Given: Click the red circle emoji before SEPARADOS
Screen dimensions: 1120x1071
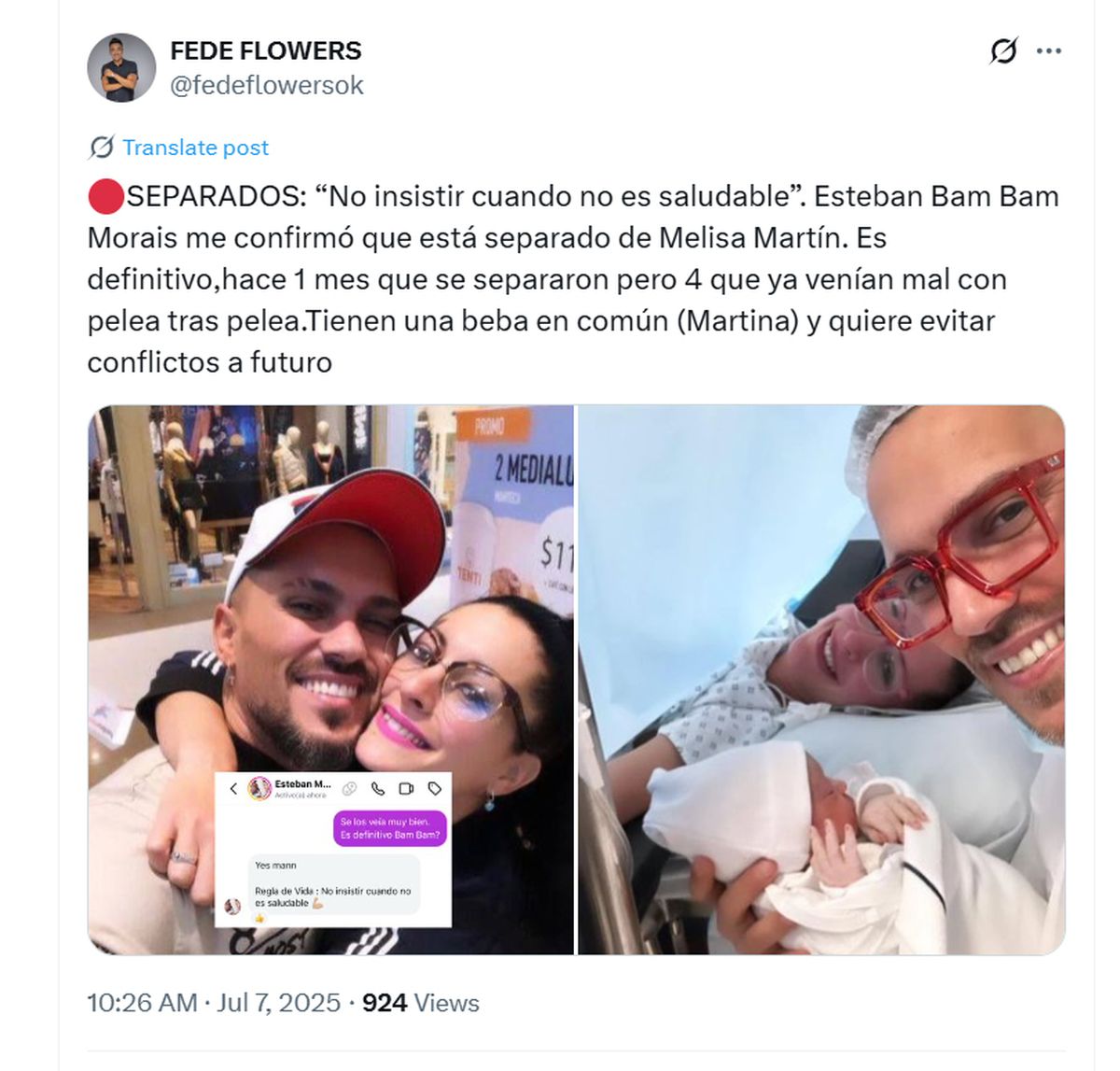Looking at the screenshot, I should [x=105, y=197].
